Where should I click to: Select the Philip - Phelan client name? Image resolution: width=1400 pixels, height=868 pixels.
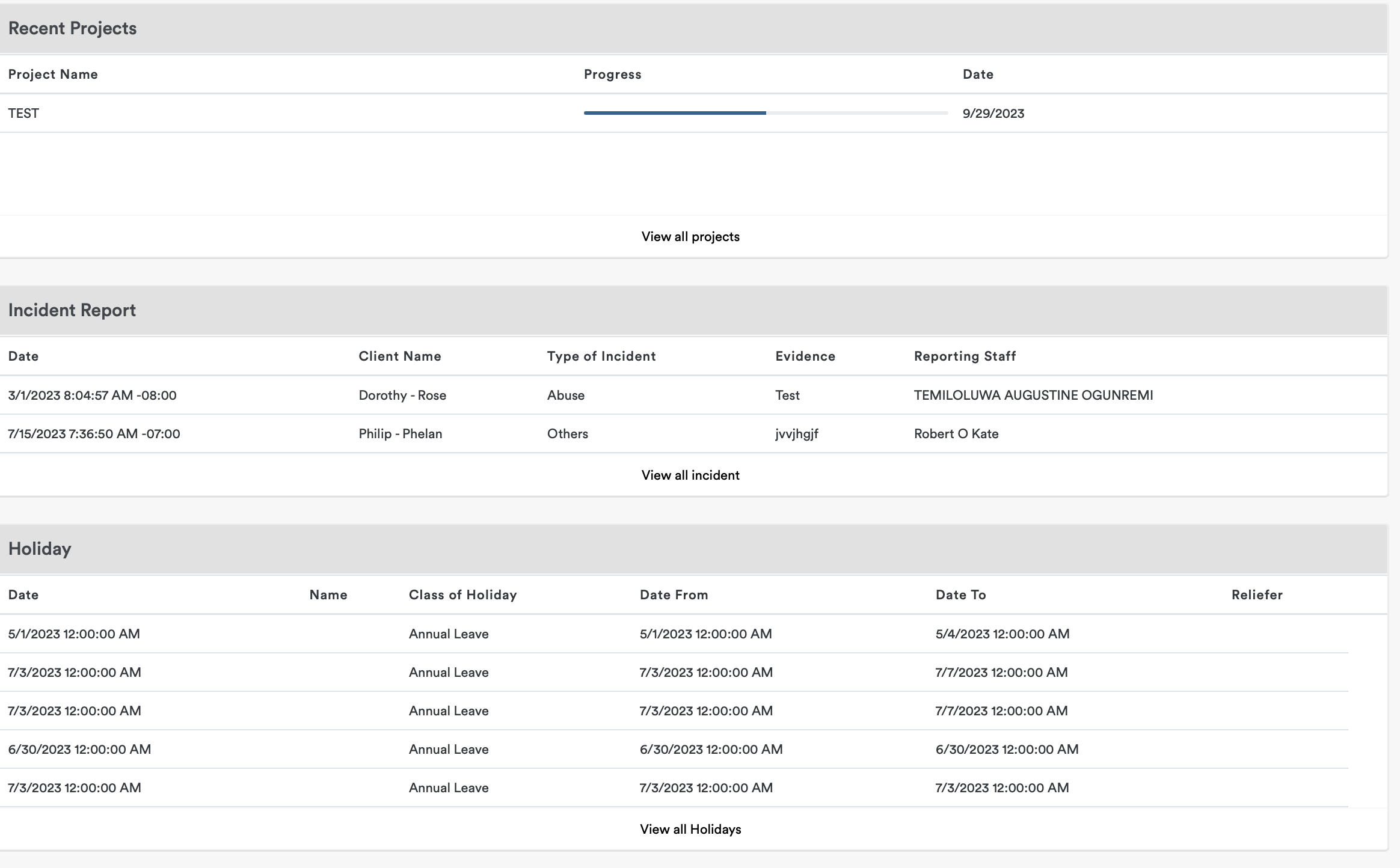click(400, 434)
